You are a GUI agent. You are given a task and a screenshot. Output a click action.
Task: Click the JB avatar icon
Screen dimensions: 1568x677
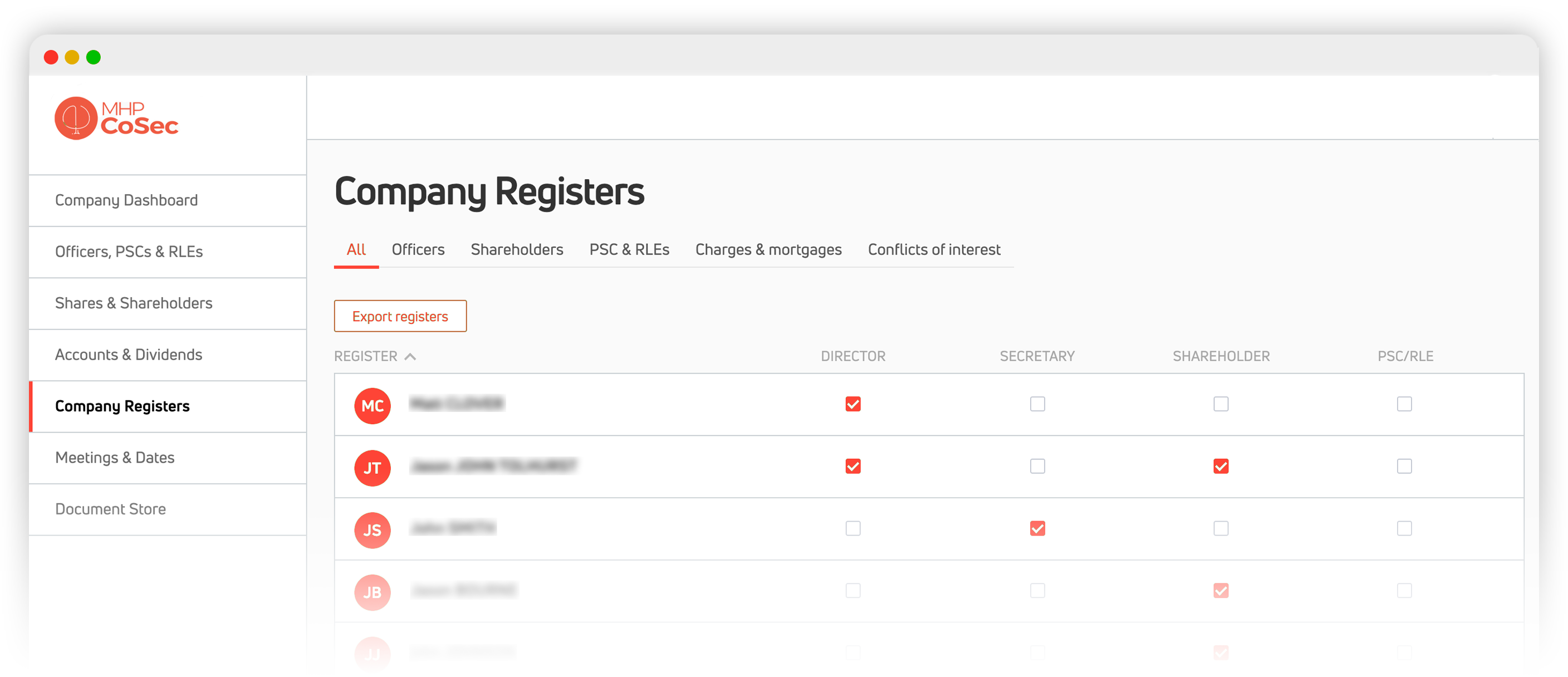(372, 592)
